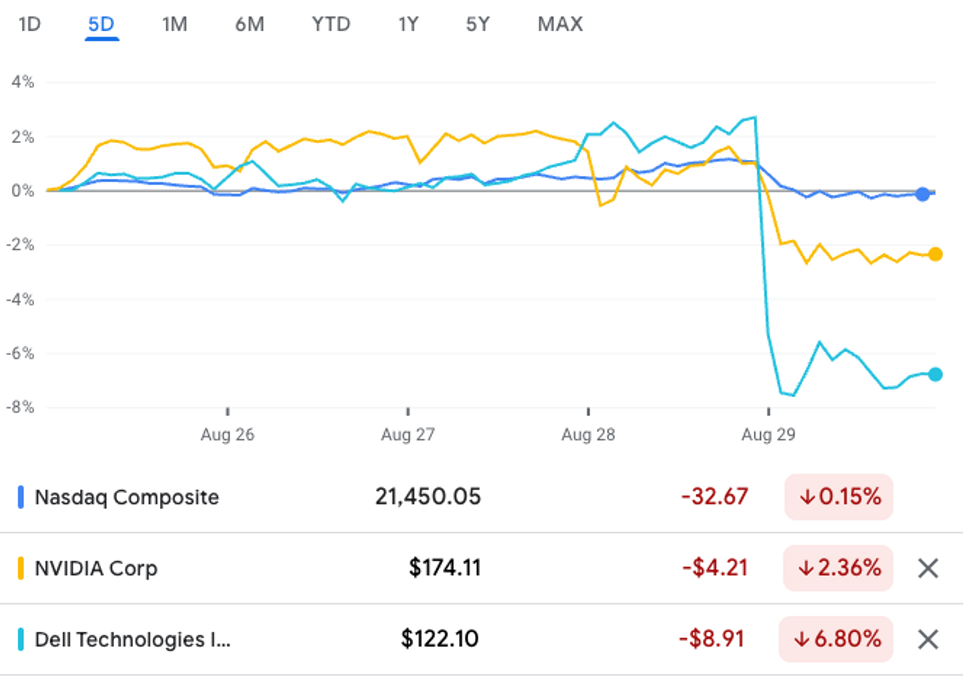Select YTD time range
This screenshot has width=980, height=687.
331,24
